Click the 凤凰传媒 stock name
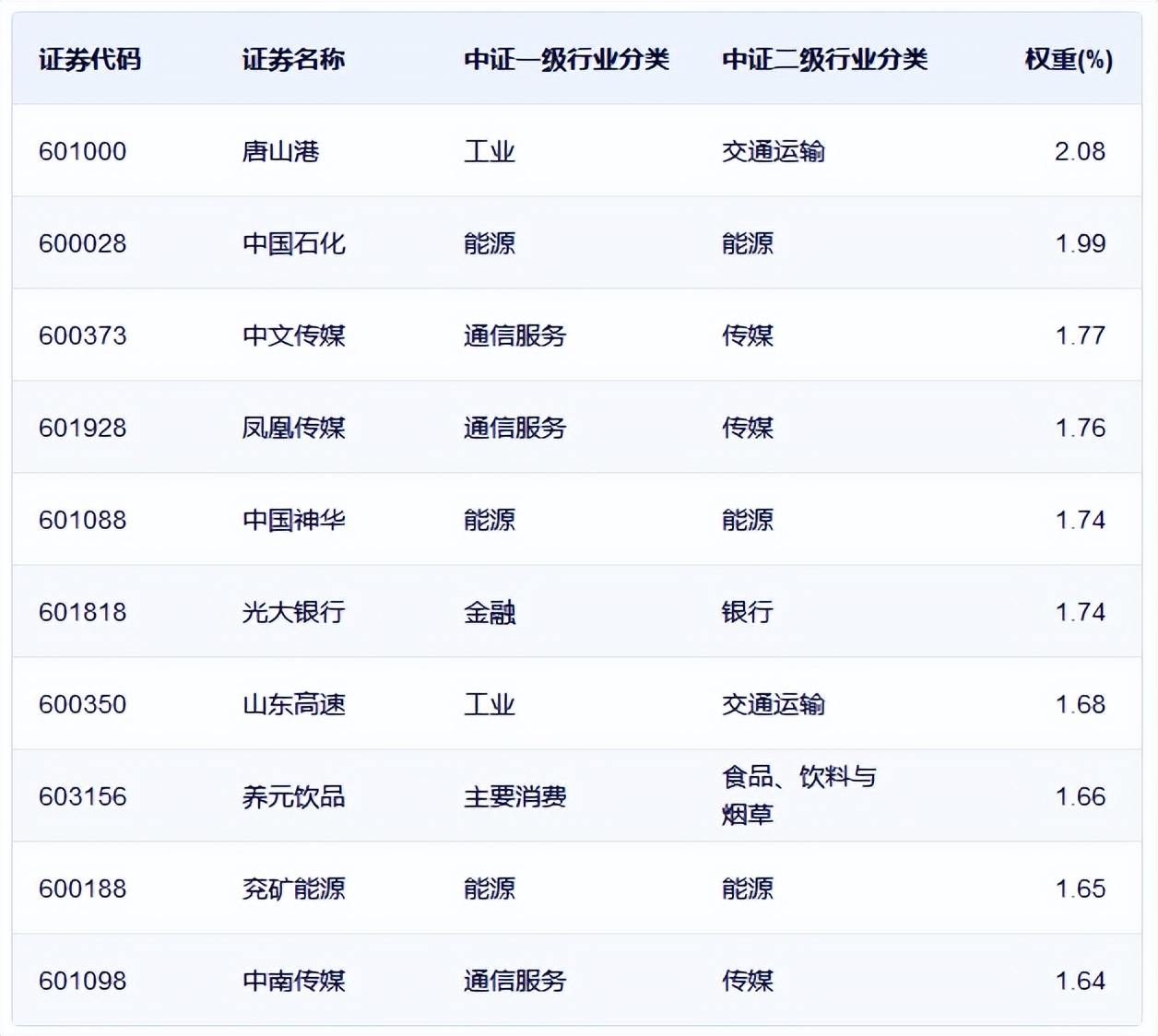The width and height of the screenshot is (1158, 1036). coord(292,428)
